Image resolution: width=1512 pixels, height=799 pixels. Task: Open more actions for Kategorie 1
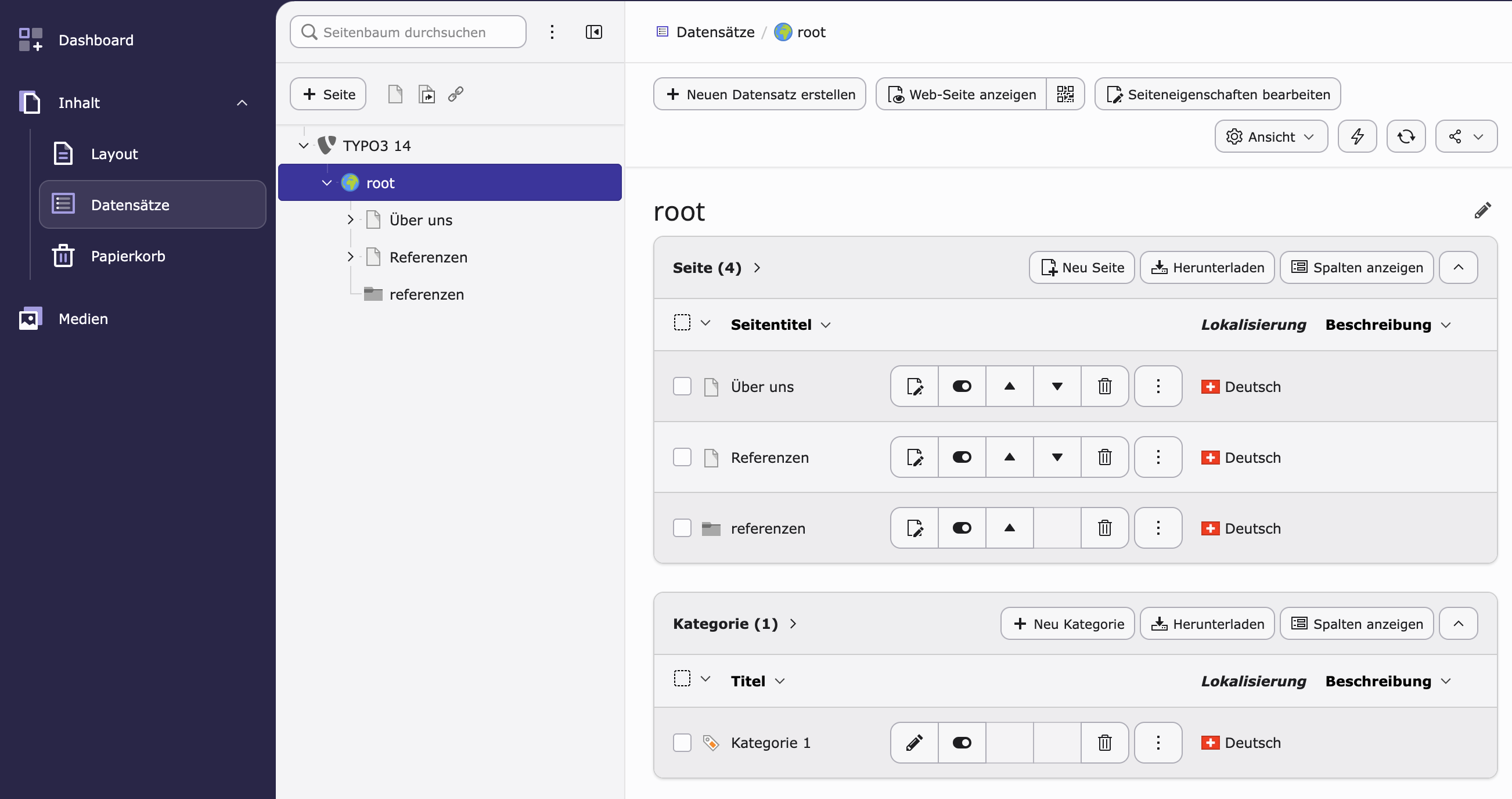coord(1158,743)
